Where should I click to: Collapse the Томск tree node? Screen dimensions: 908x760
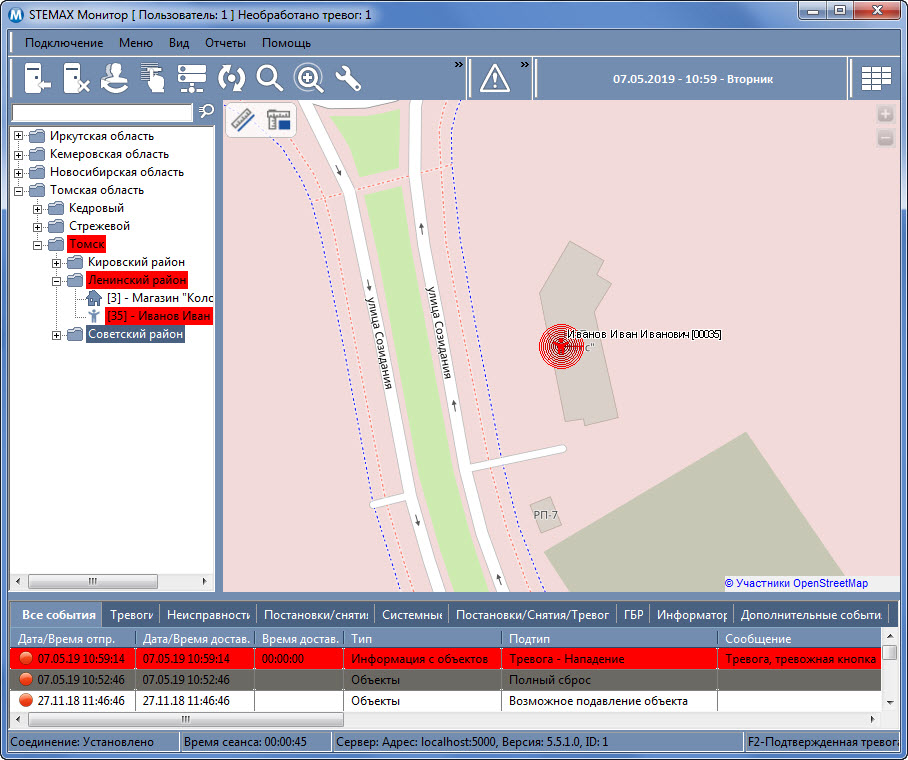coord(38,244)
